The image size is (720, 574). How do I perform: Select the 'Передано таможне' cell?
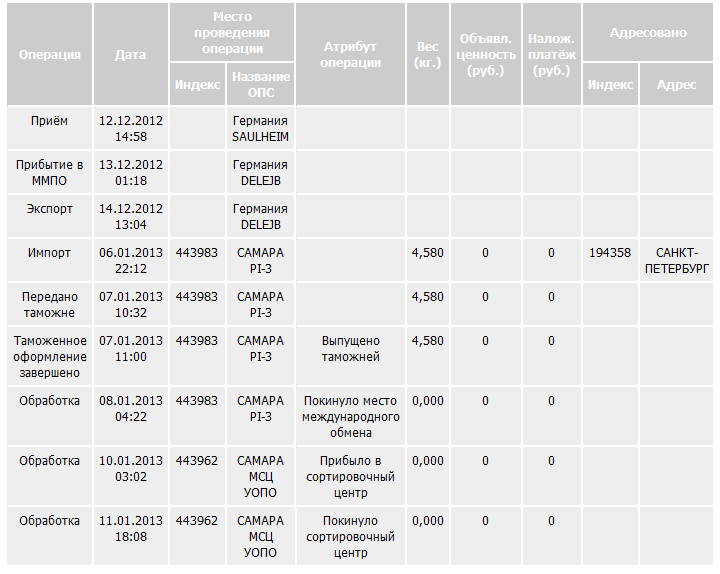tap(49, 304)
